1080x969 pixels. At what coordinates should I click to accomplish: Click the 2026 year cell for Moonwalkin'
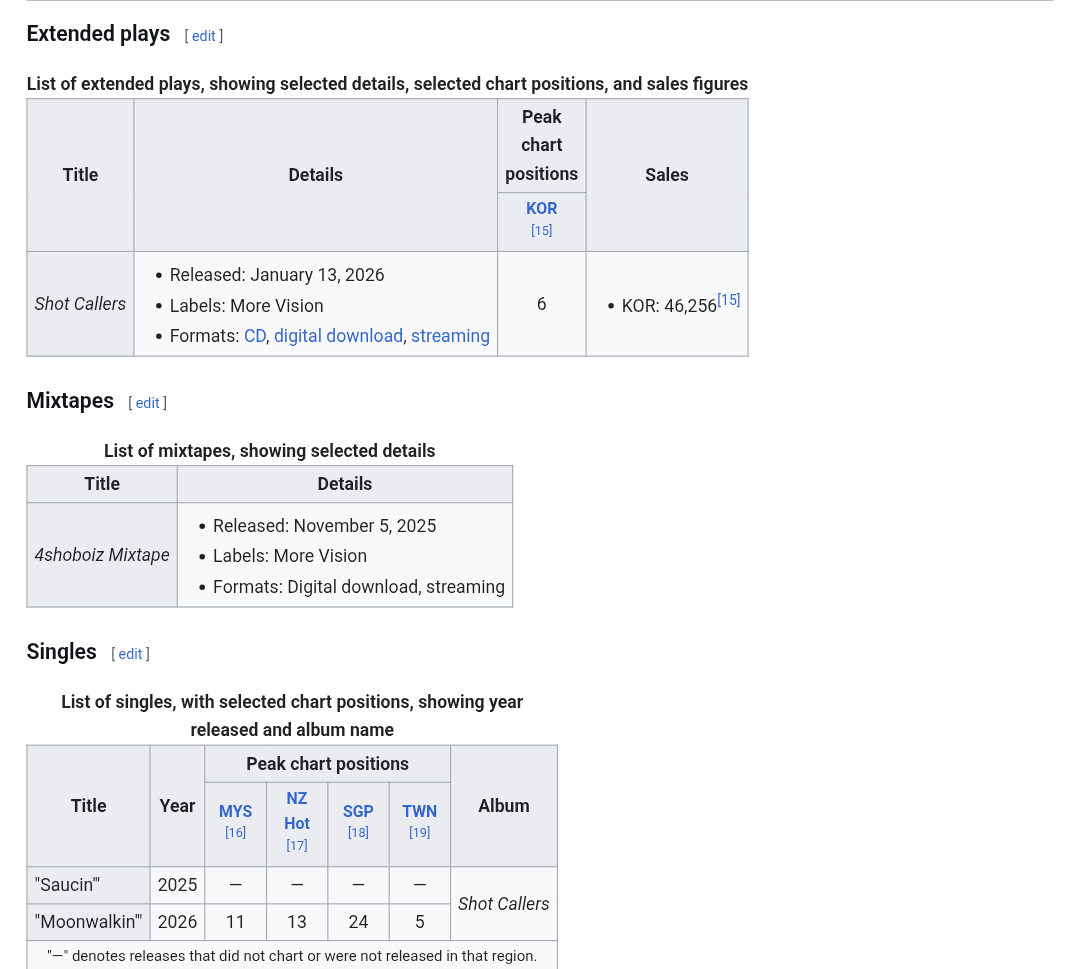(177, 921)
